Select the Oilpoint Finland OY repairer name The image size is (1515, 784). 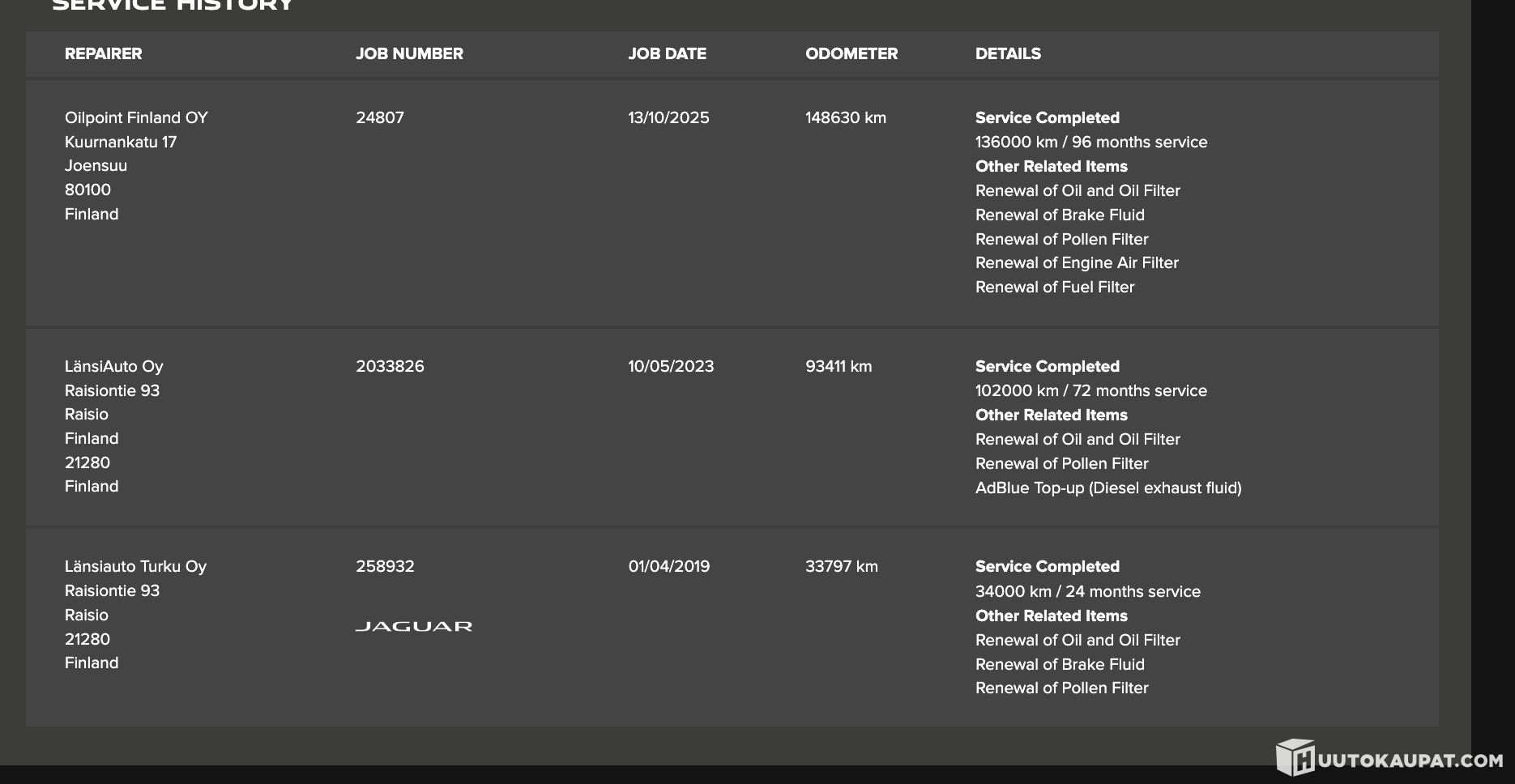tap(136, 117)
